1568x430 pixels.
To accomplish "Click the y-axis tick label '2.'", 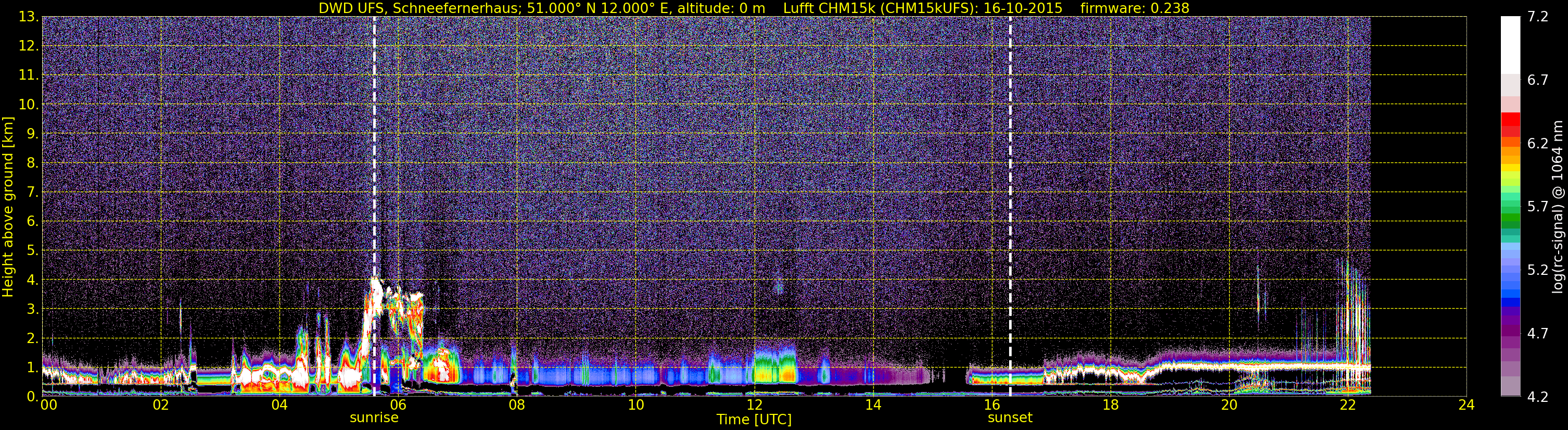I will [32, 338].
